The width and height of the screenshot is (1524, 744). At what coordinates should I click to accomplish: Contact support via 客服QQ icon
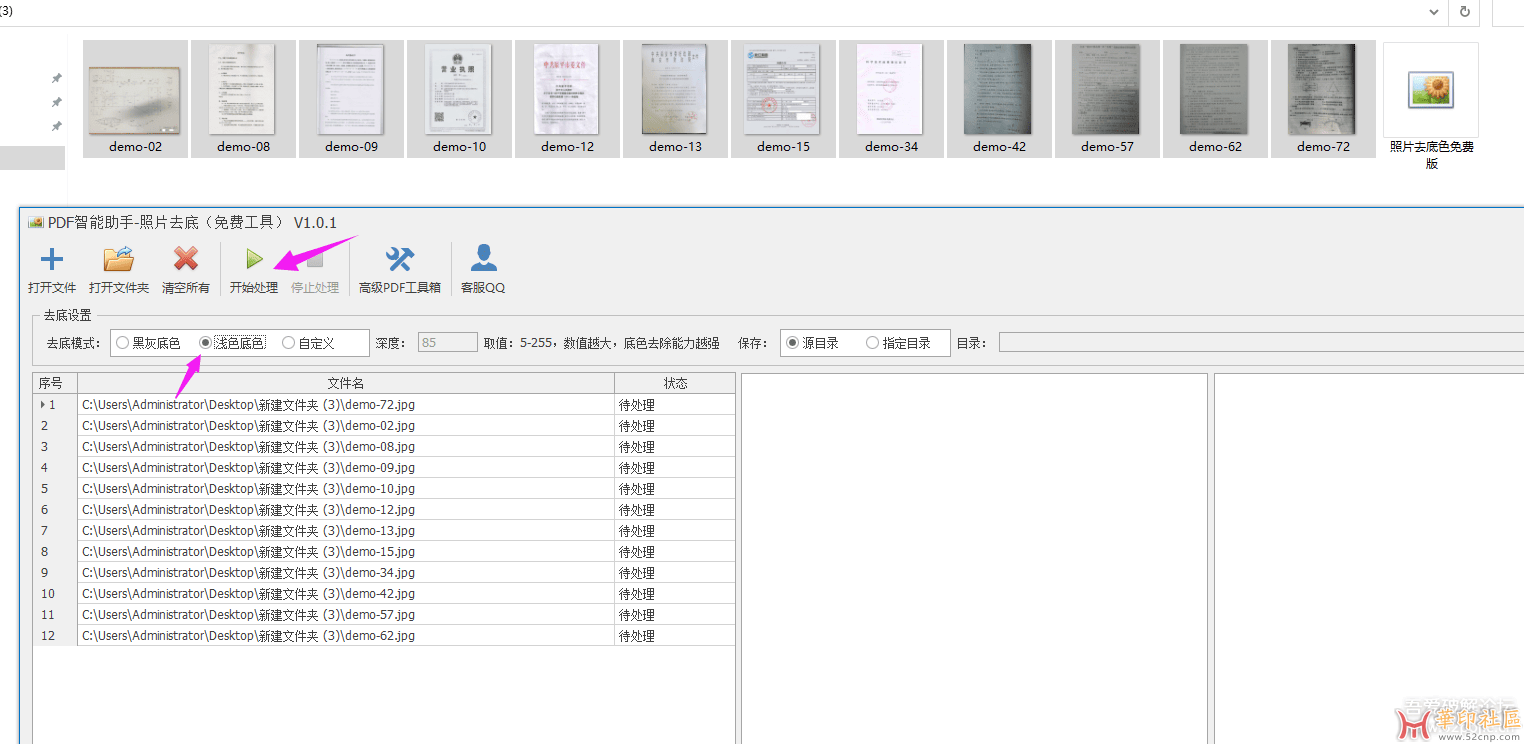(483, 261)
